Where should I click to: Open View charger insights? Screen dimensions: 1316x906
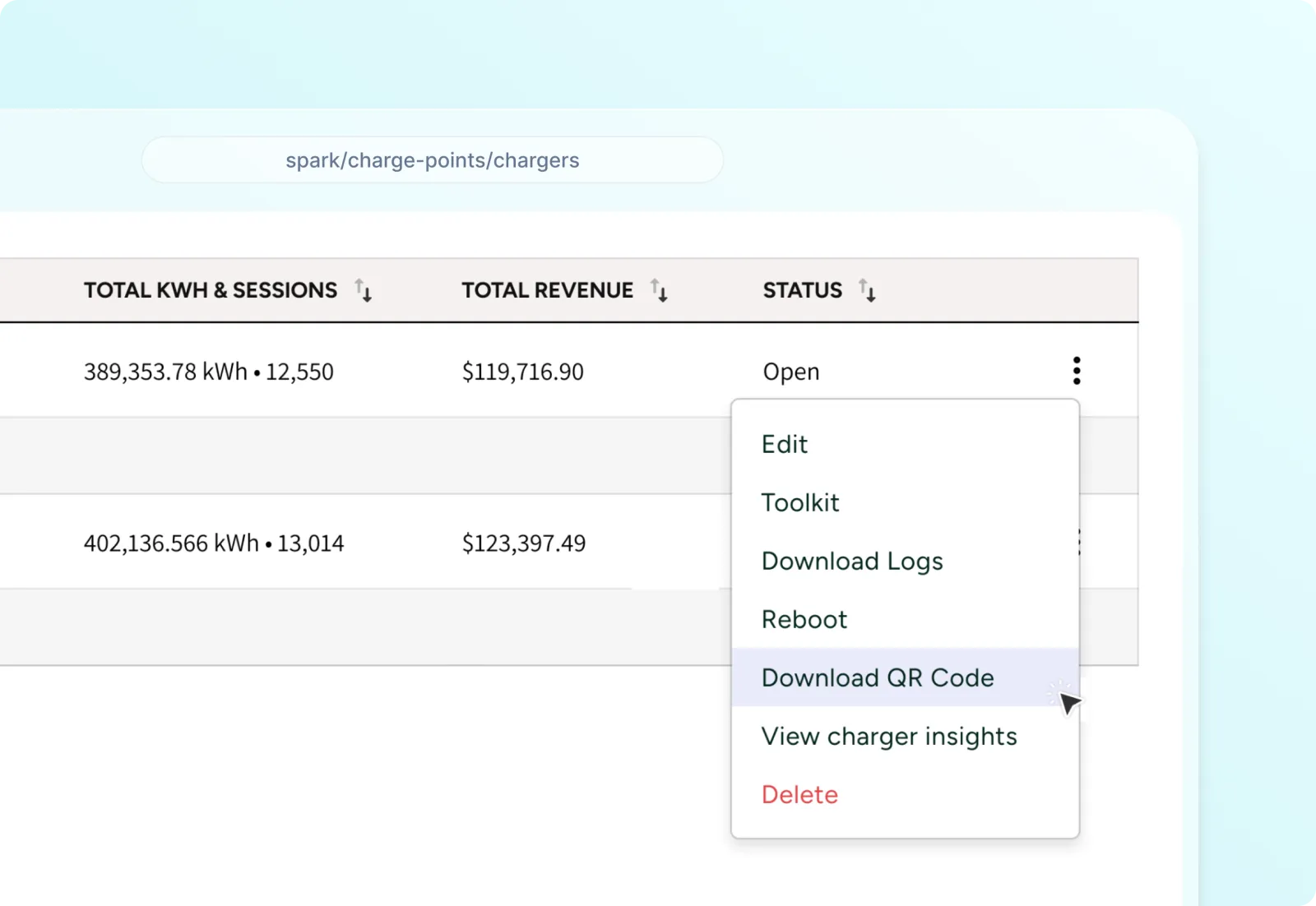coord(889,736)
